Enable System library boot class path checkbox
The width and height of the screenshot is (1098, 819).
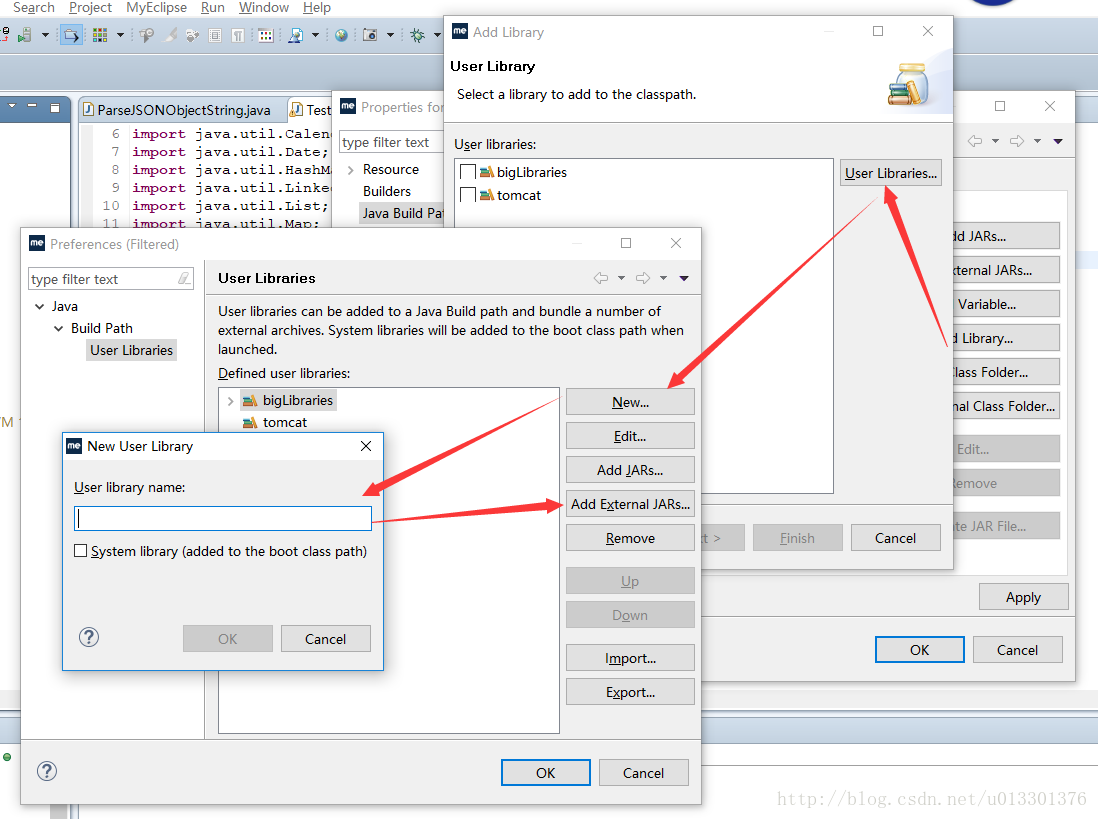click(x=81, y=551)
